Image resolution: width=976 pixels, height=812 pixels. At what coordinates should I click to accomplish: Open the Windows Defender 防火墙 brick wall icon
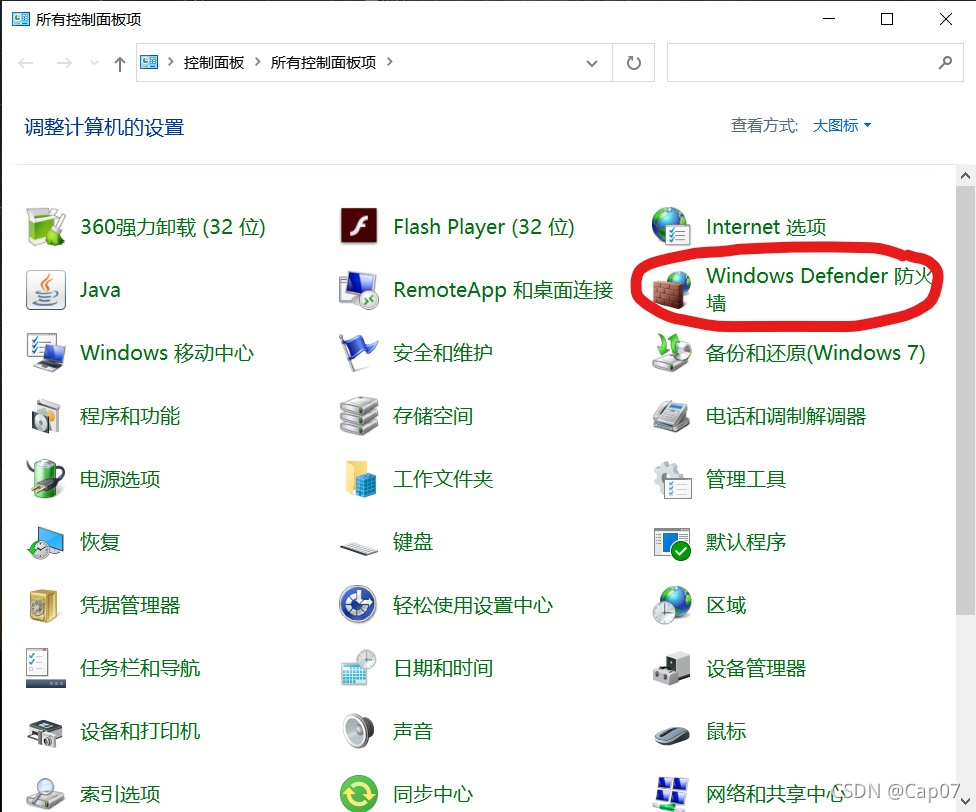pos(671,290)
